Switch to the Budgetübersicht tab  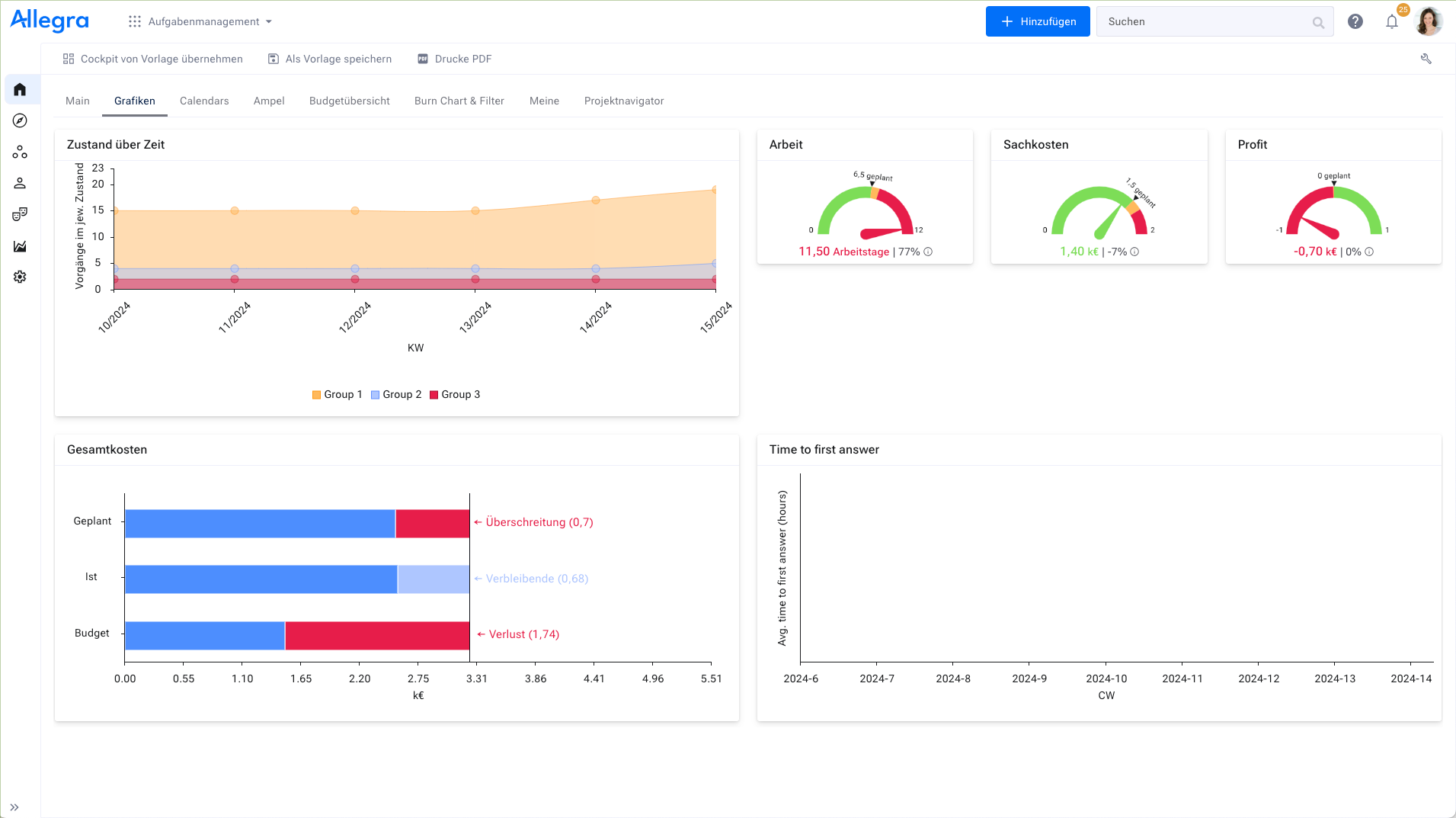[349, 100]
